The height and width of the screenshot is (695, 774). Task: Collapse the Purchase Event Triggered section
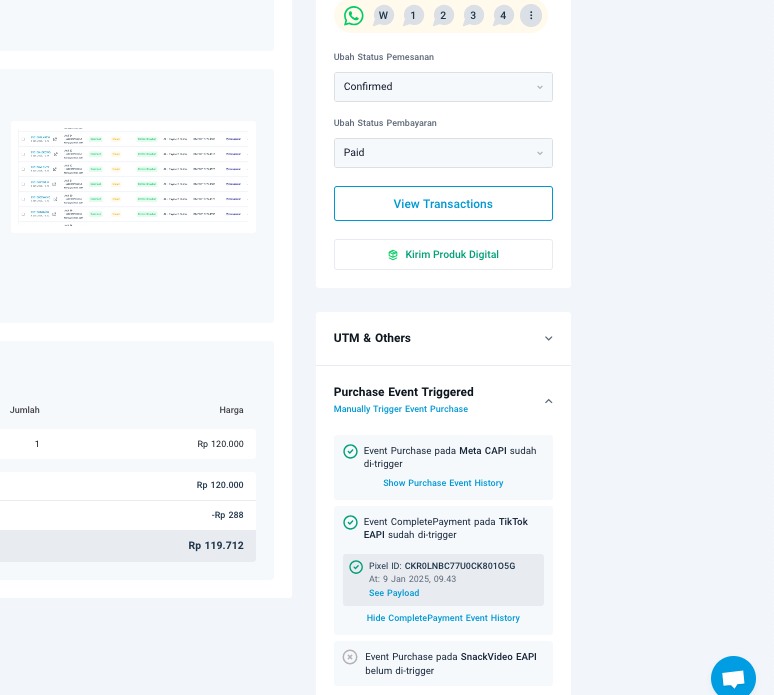click(548, 401)
